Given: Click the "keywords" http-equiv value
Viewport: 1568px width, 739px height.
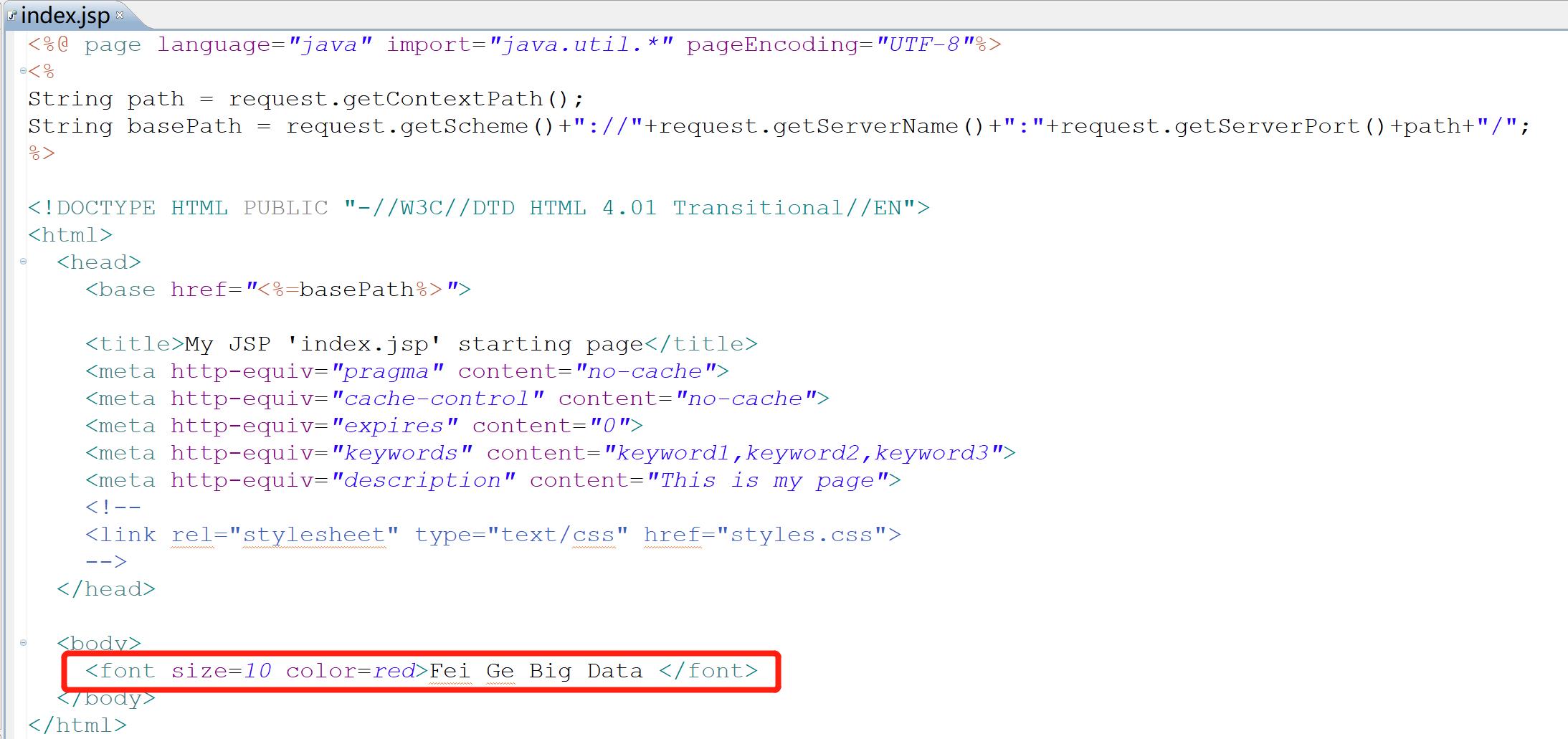Looking at the screenshot, I should (x=401, y=453).
